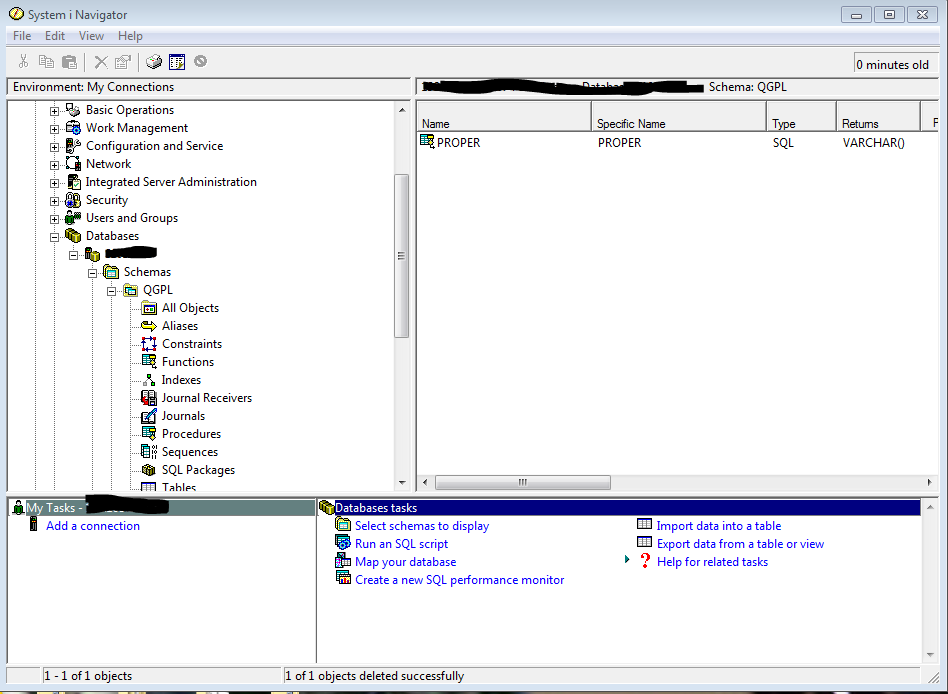Click the Copy toolbar icon

(x=46, y=61)
